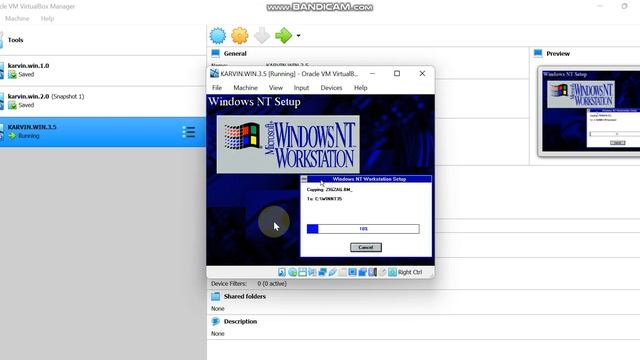
Task: Click the USB devices status icon
Action: tap(332, 272)
